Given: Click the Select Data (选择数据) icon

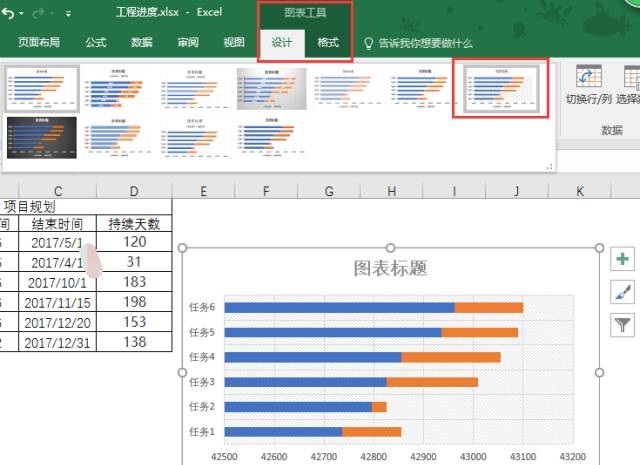Looking at the screenshot, I should (x=629, y=78).
